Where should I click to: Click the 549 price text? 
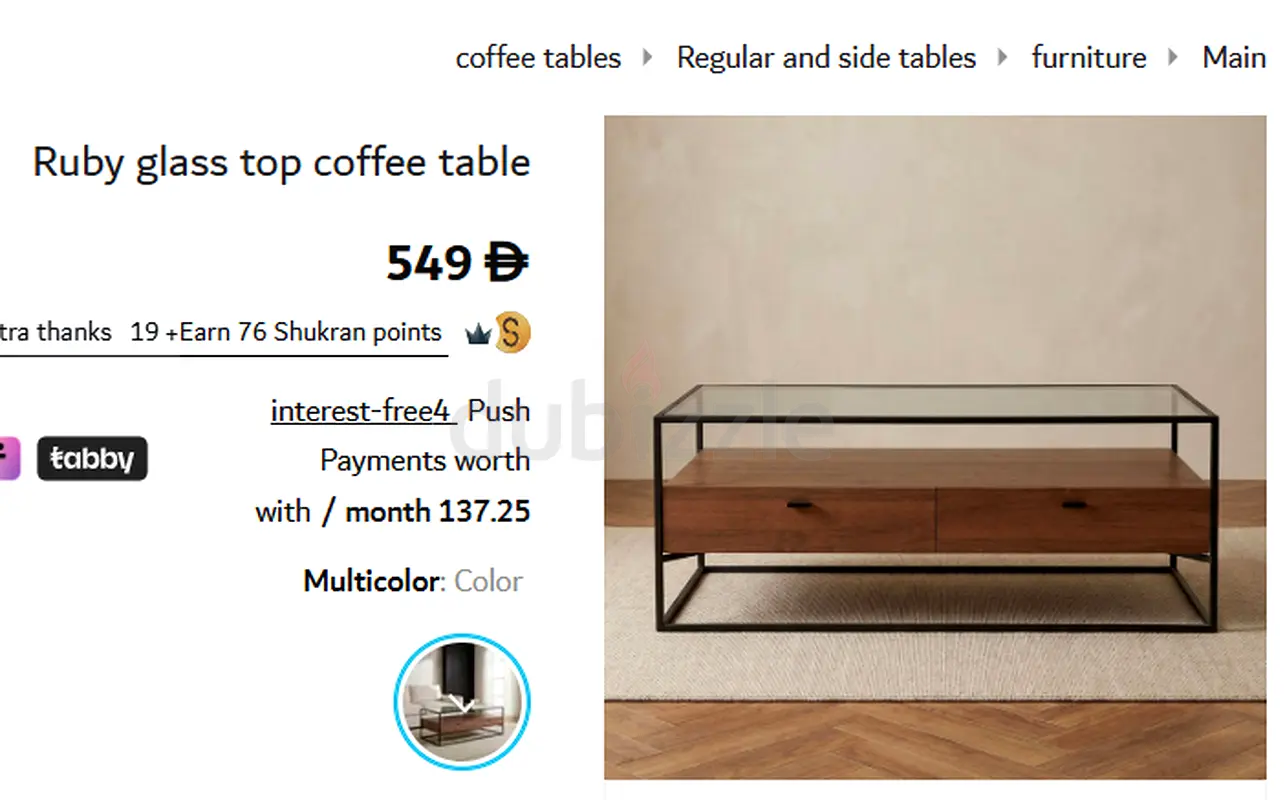point(429,263)
